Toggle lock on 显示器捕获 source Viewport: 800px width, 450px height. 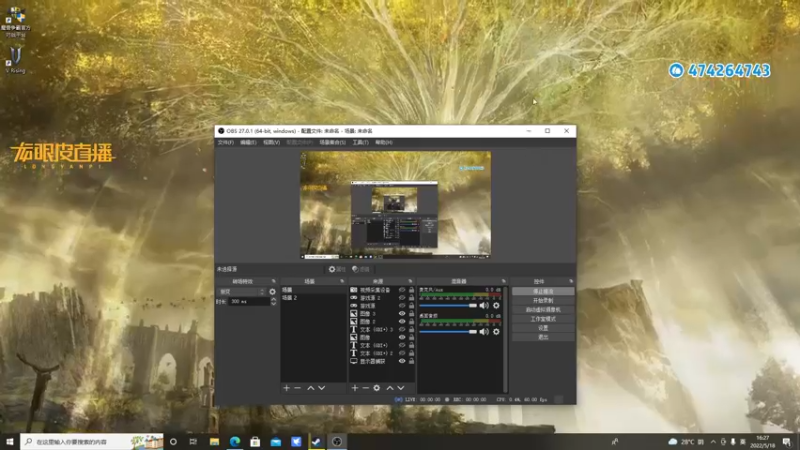coord(411,361)
